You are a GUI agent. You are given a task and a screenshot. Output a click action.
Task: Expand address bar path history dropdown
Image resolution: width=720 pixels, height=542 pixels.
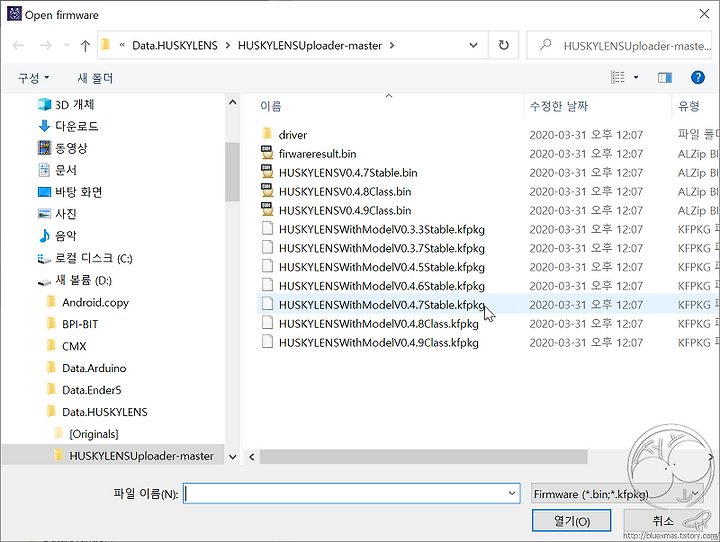coord(473,45)
